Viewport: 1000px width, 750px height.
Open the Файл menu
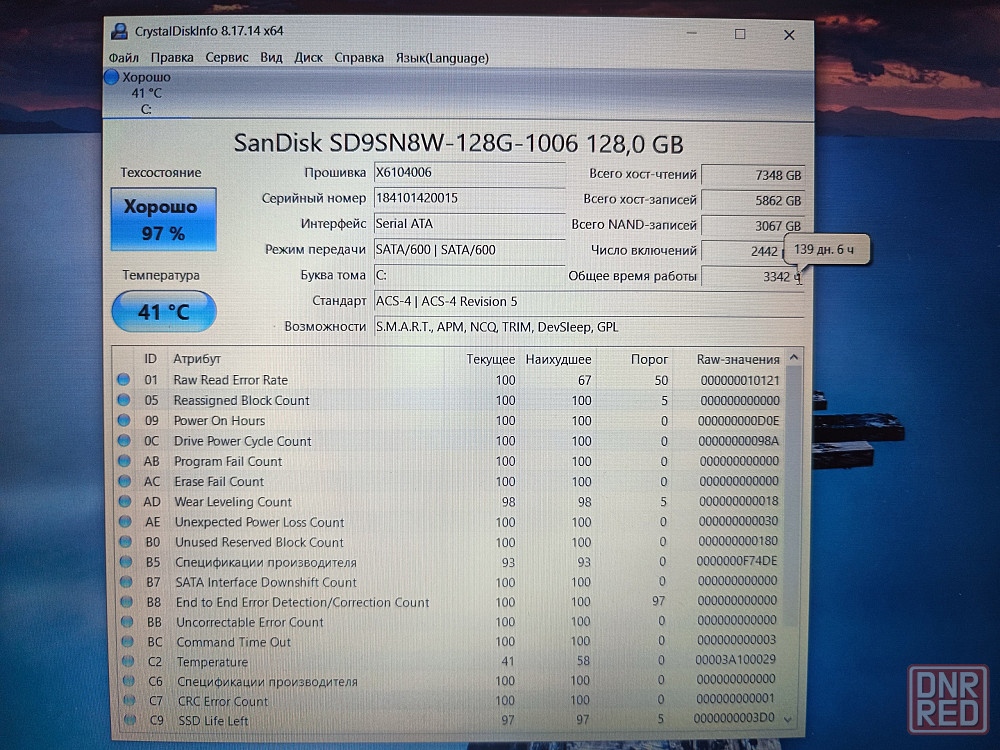[x=124, y=58]
